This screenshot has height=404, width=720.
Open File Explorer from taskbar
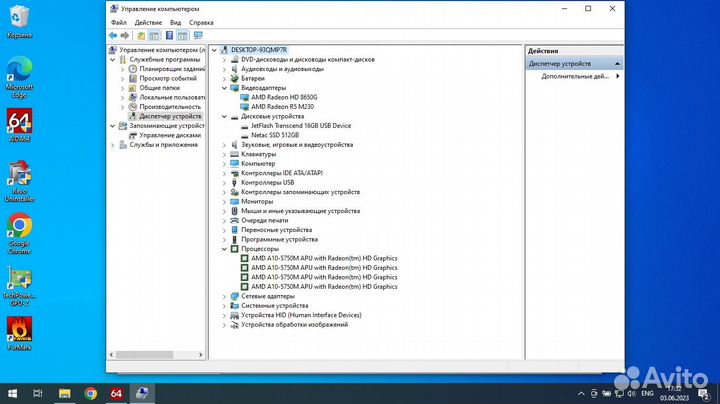[x=64, y=393]
